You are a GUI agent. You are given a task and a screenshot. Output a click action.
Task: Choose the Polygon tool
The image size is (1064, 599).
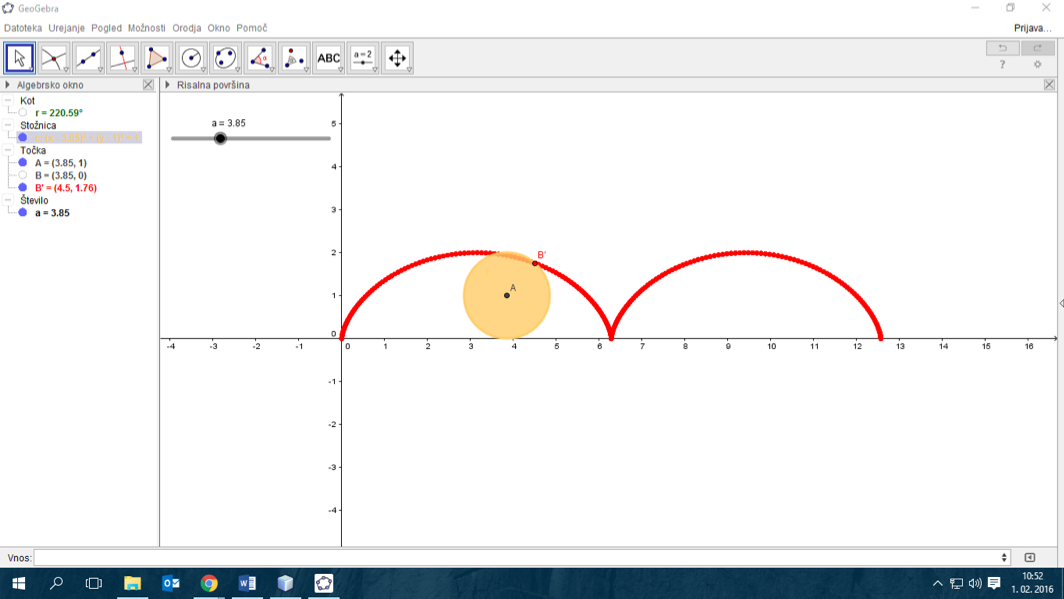coord(157,58)
